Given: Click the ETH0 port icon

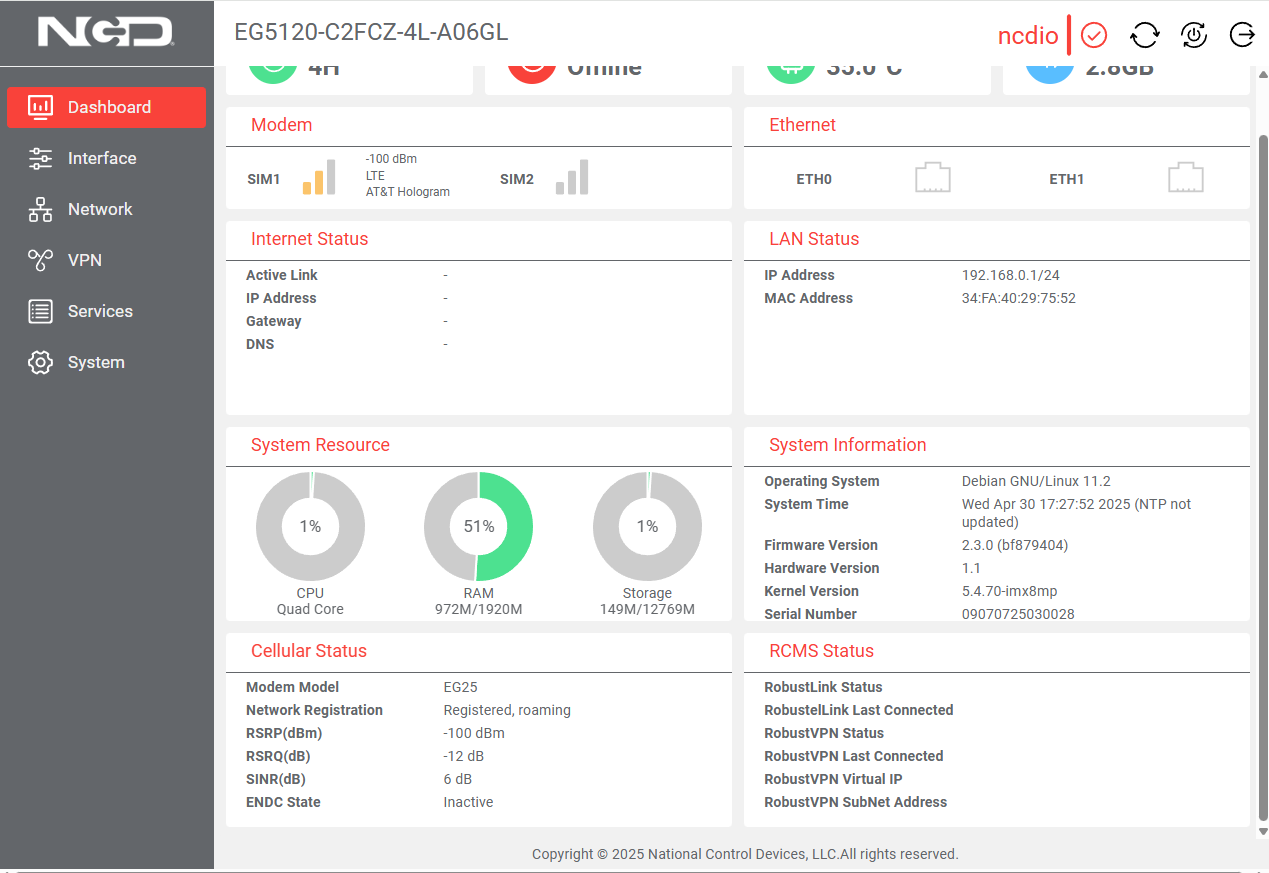Looking at the screenshot, I should click(x=932, y=178).
